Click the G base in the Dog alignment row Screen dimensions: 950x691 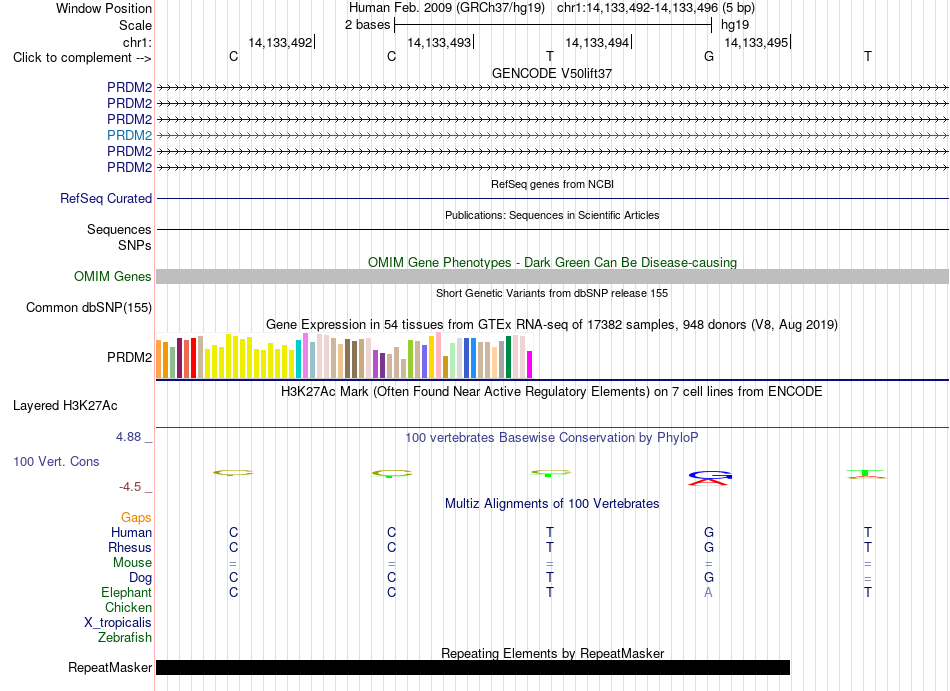click(709, 578)
